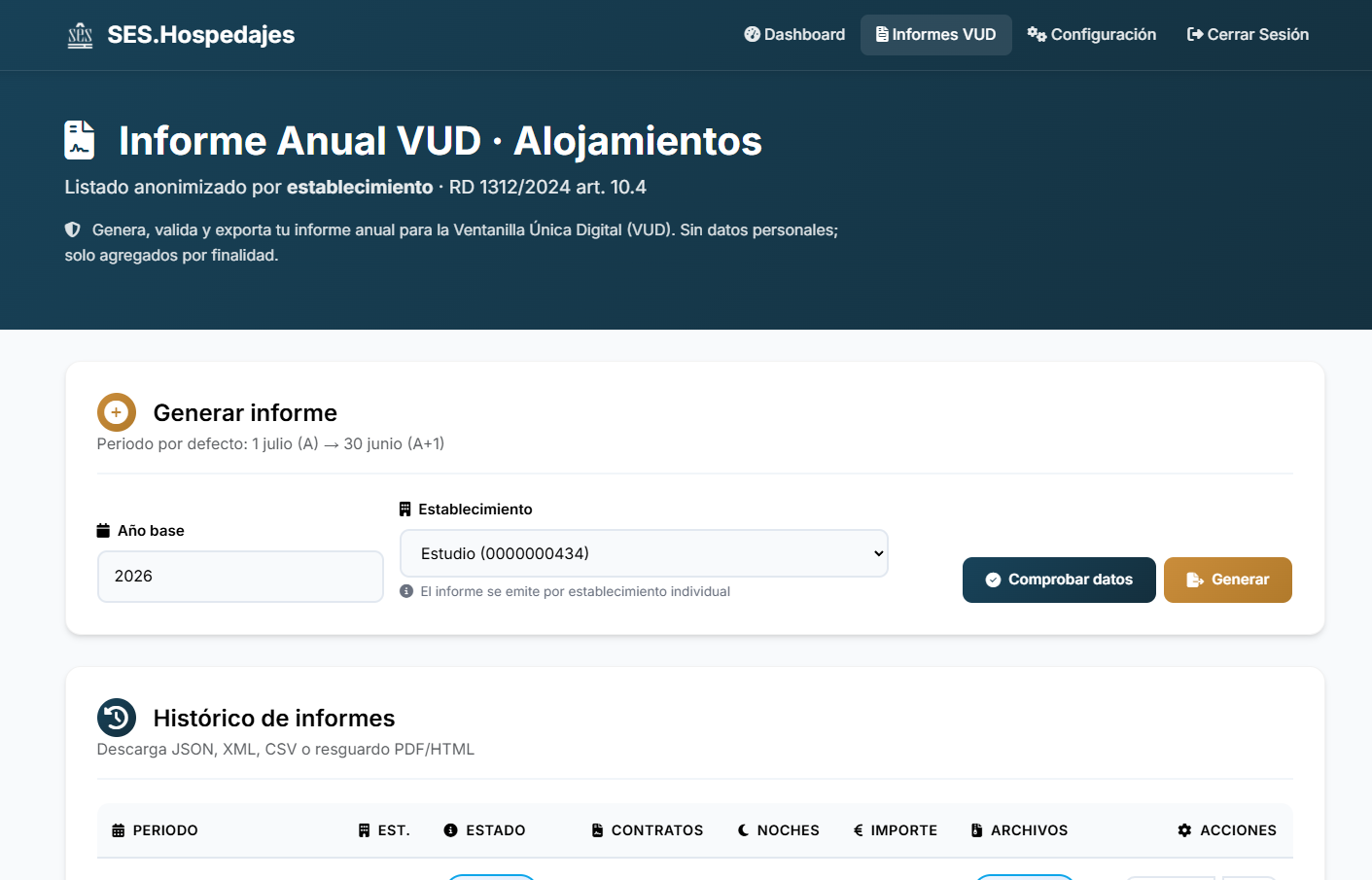
Task: Open the Dashboard menu item
Action: pyautogui.click(x=794, y=35)
